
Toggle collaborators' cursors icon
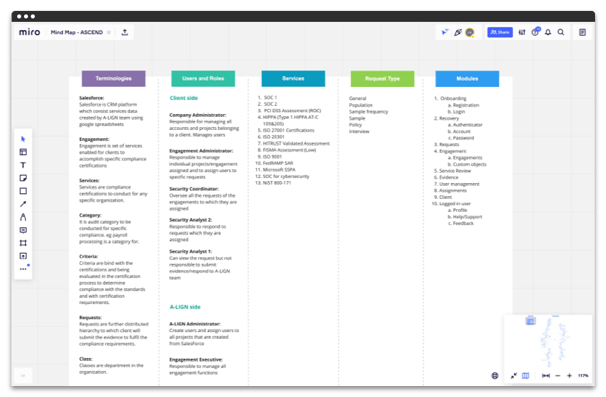pyautogui.click(x=445, y=32)
